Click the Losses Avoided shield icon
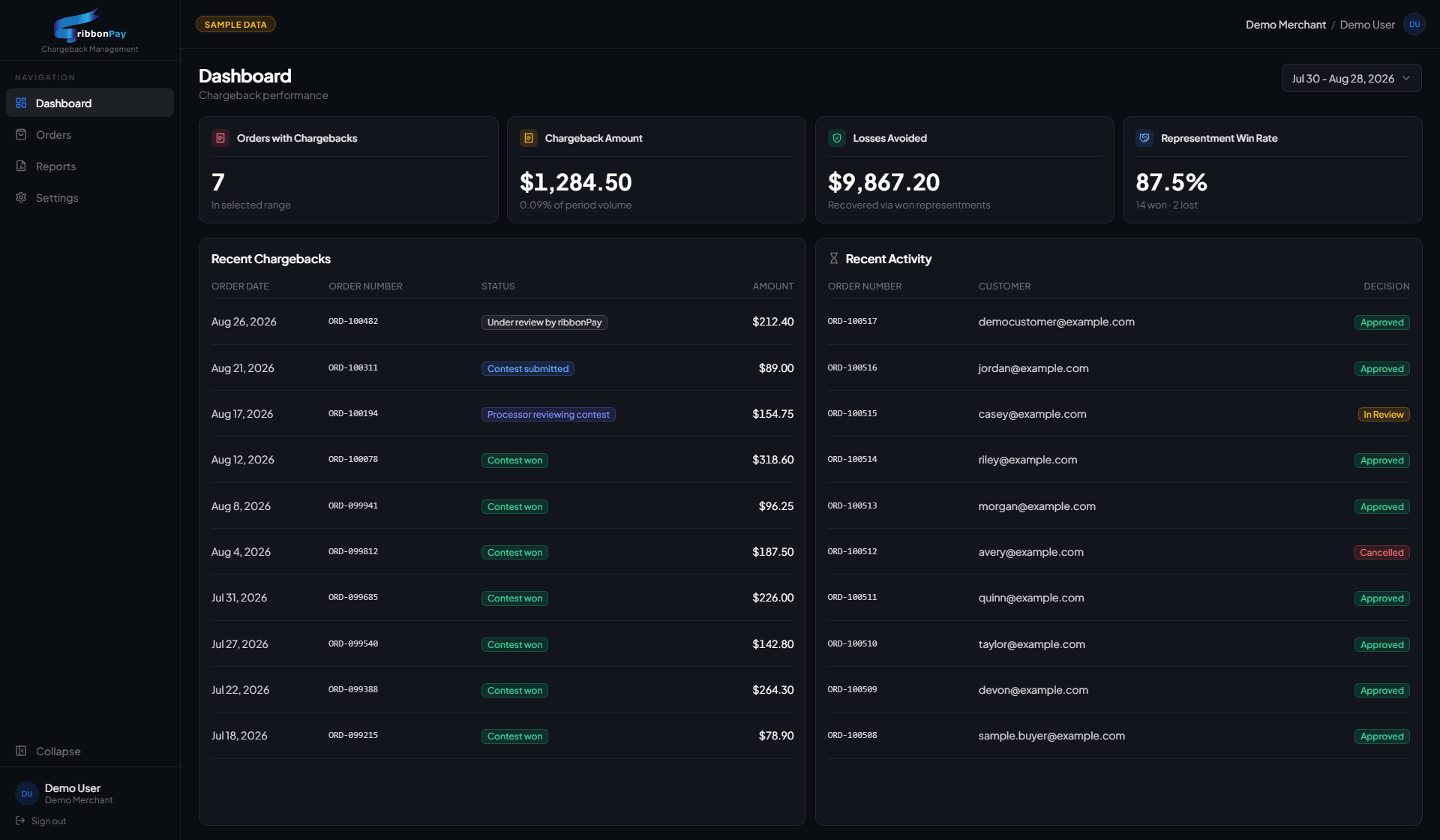The width and height of the screenshot is (1440, 840). [837, 138]
